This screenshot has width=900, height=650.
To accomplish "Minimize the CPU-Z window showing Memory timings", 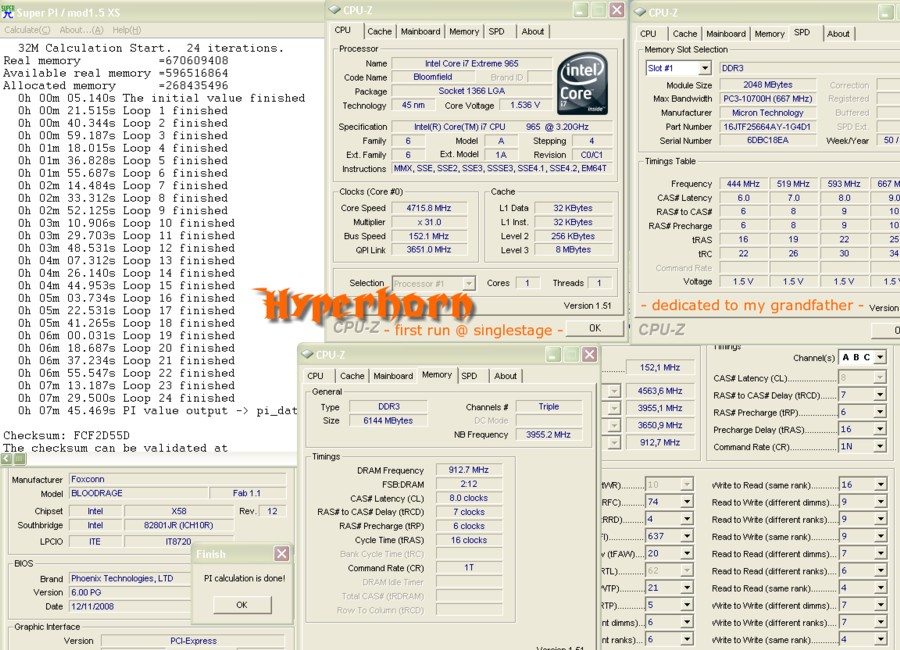I will 553,354.
